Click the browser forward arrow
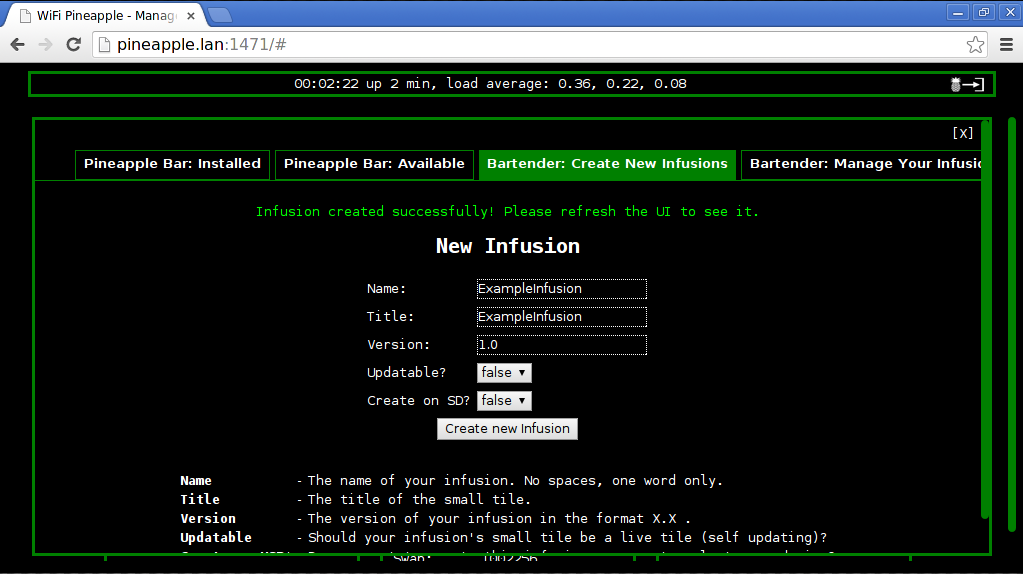This screenshot has height=574, width=1023. click(45, 44)
